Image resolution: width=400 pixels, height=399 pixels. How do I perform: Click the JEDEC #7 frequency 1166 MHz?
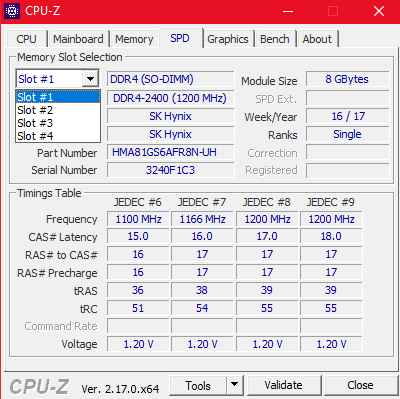pos(202,219)
